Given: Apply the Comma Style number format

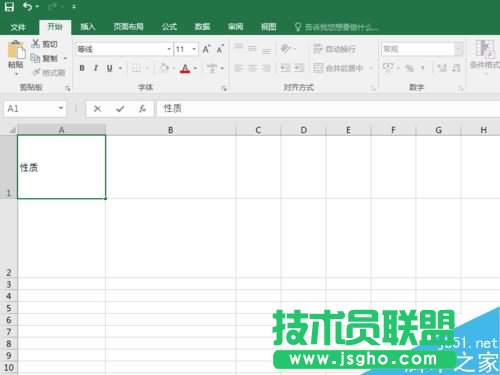Looking at the screenshot, I should point(423,68).
